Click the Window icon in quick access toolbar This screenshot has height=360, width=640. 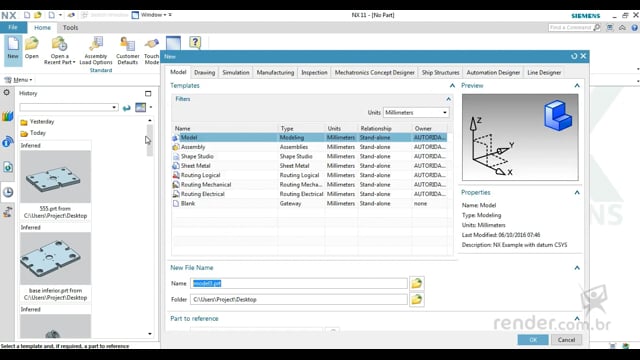136,15
